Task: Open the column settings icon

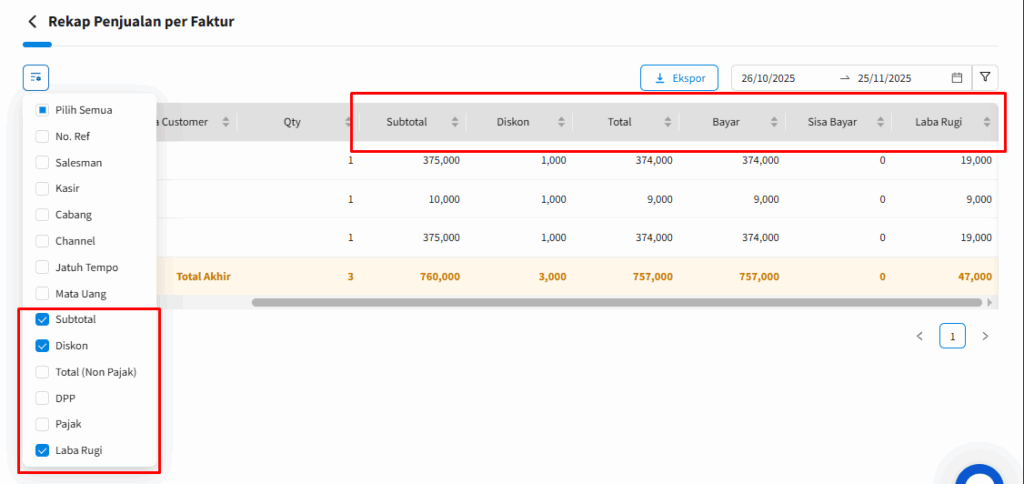Action: pos(36,77)
